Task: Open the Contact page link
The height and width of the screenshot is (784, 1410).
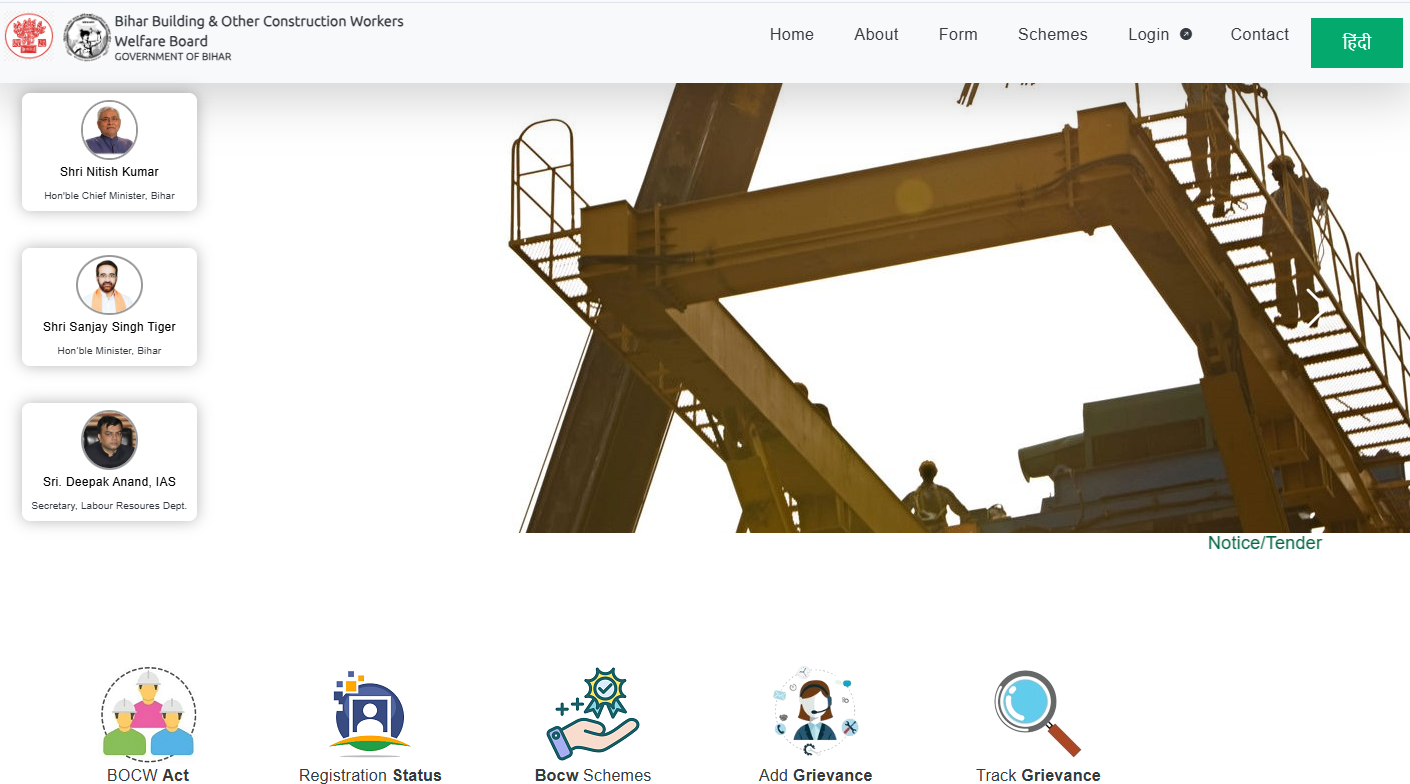Action: [1259, 34]
